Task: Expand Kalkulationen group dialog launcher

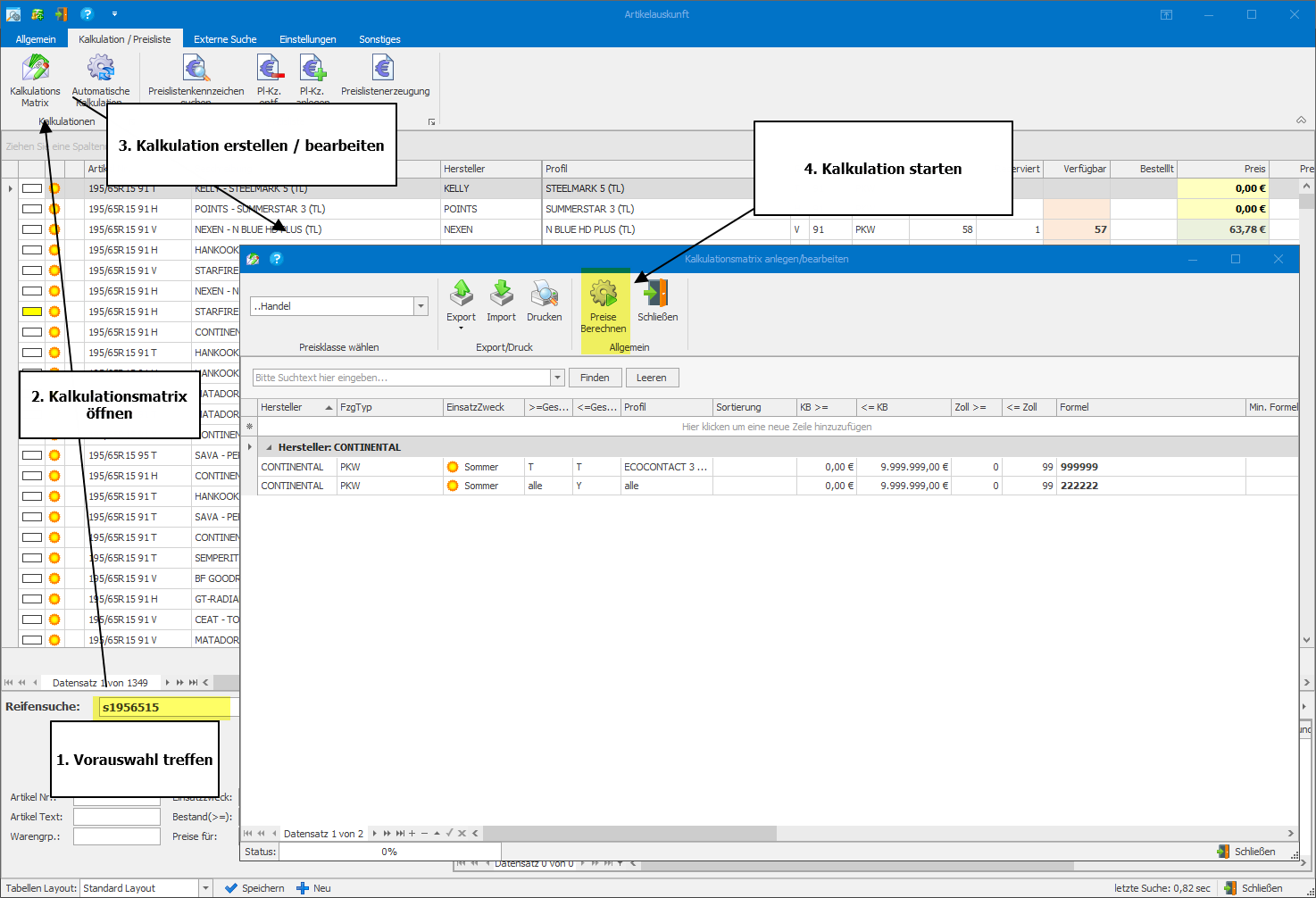Action: [x=431, y=121]
